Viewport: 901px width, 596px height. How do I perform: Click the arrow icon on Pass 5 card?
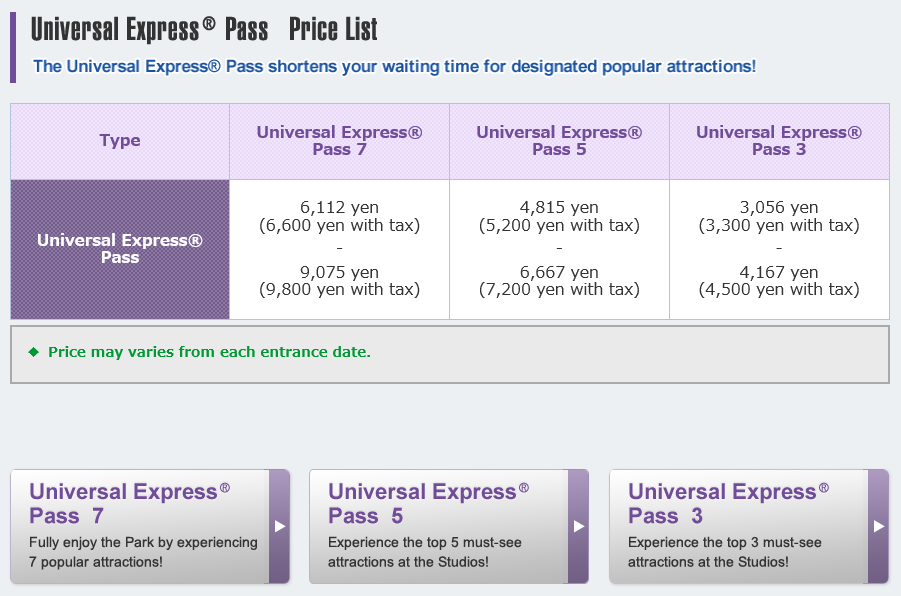pyautogui.click(x=579, y=526)
